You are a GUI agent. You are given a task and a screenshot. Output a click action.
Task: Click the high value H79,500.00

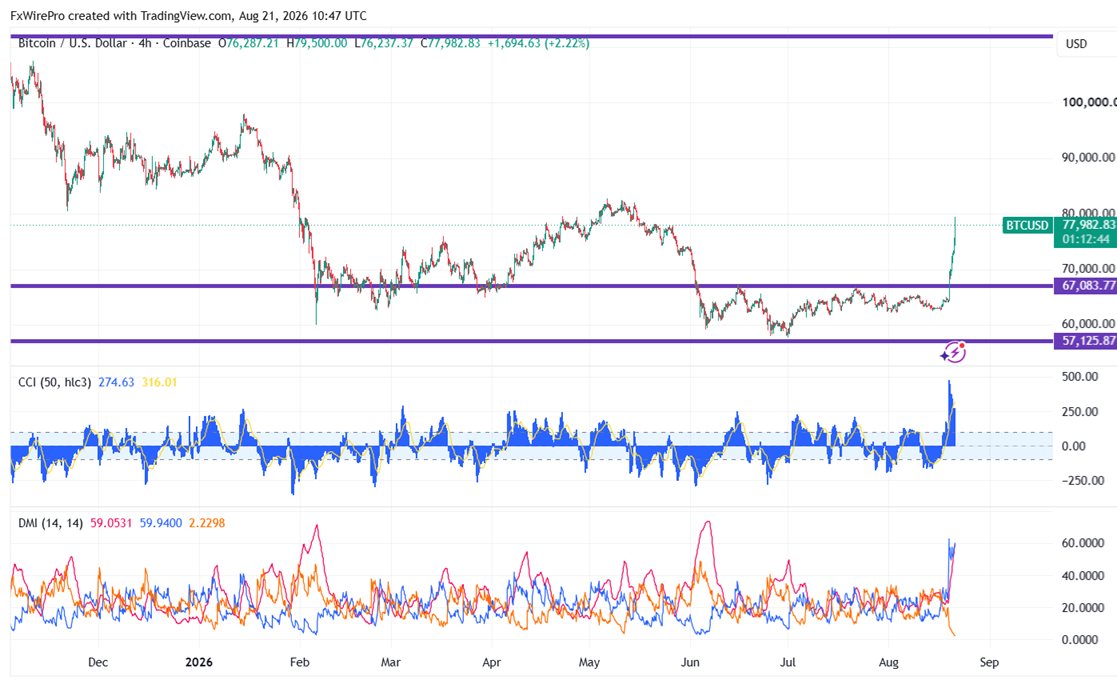(x=316, y=43)
